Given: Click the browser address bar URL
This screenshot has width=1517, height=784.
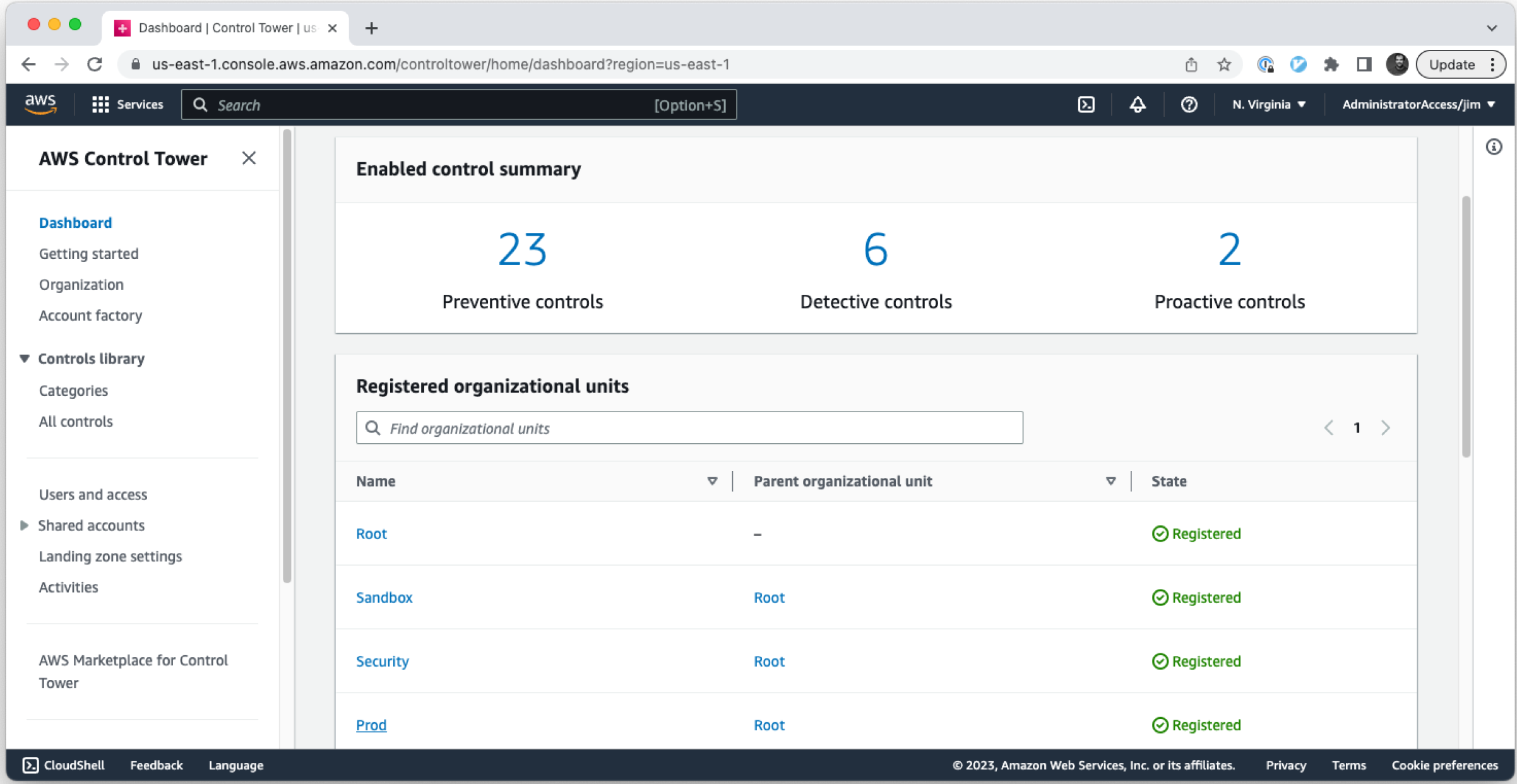Looking at the screenshot, I should (x=441, y=64).
